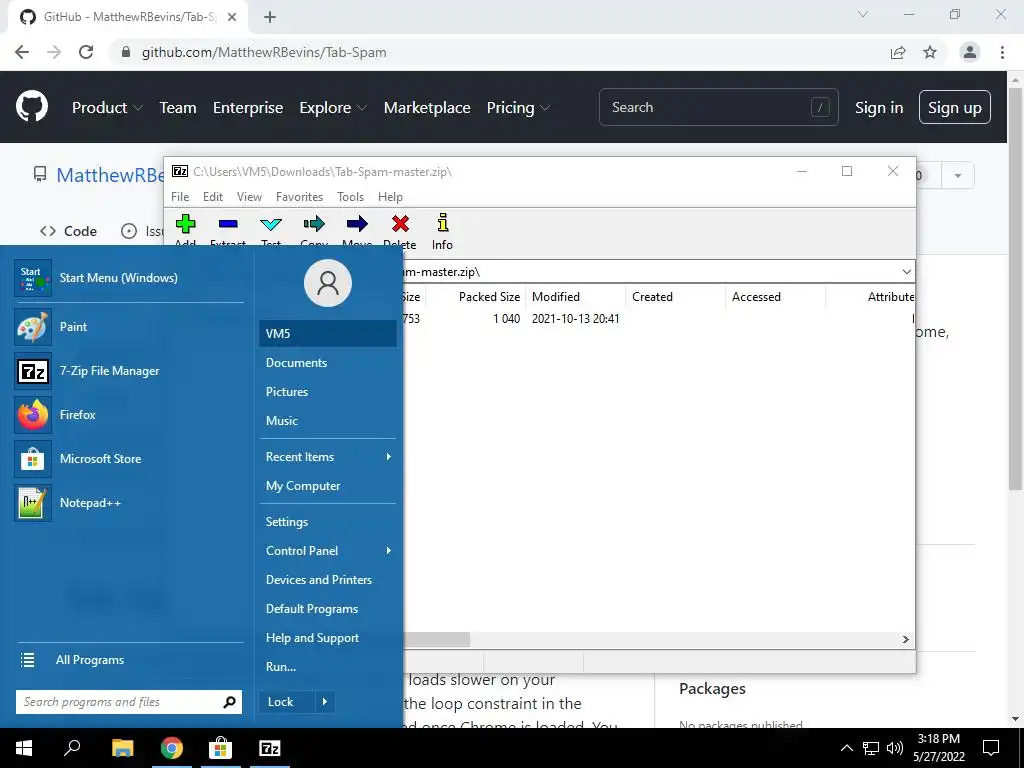This screenshot has width=1024, height=768.
Task: Open Notepad++ from the Start menu
Action: tap(129, 503)
